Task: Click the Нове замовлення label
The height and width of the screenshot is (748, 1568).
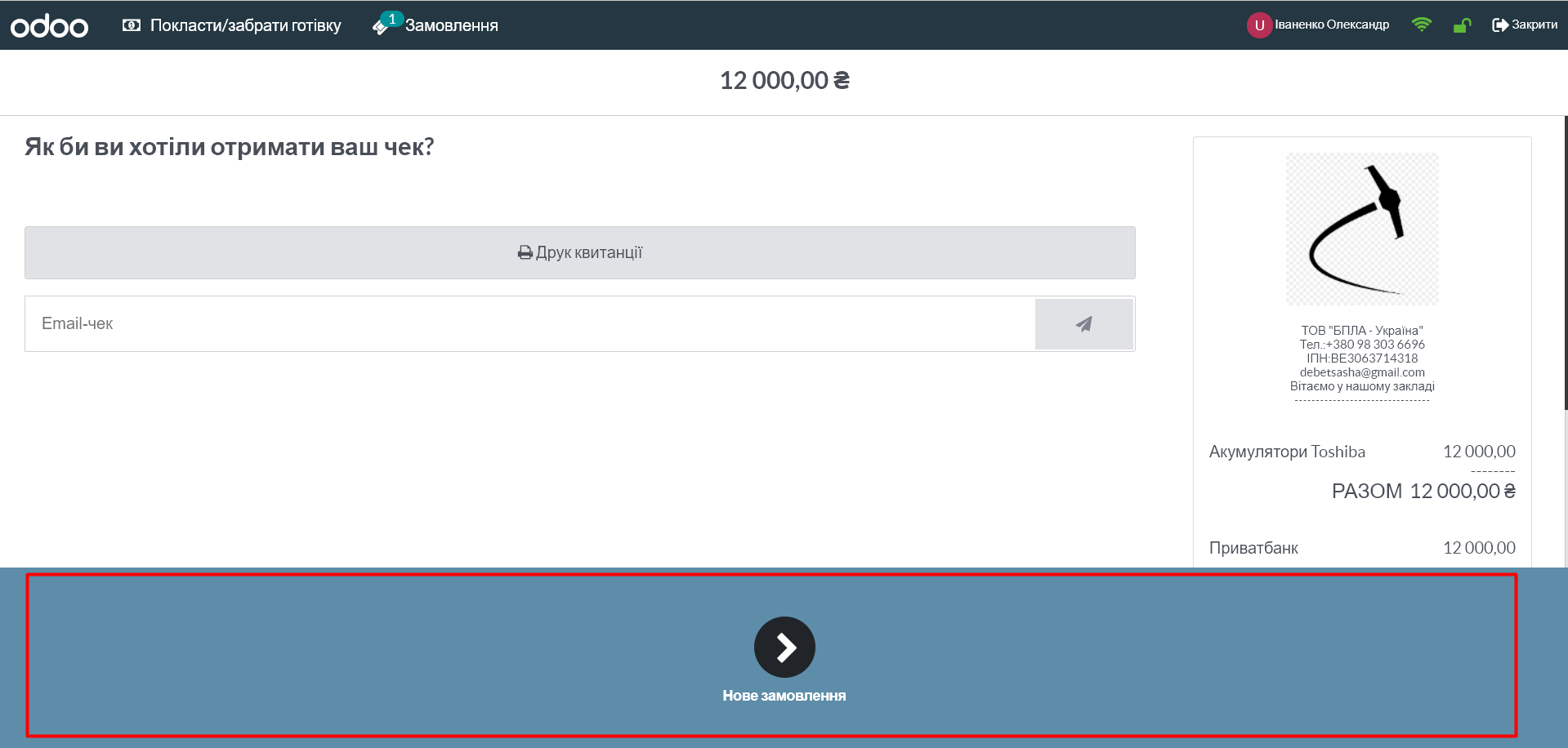Action: tap(784, 696)
